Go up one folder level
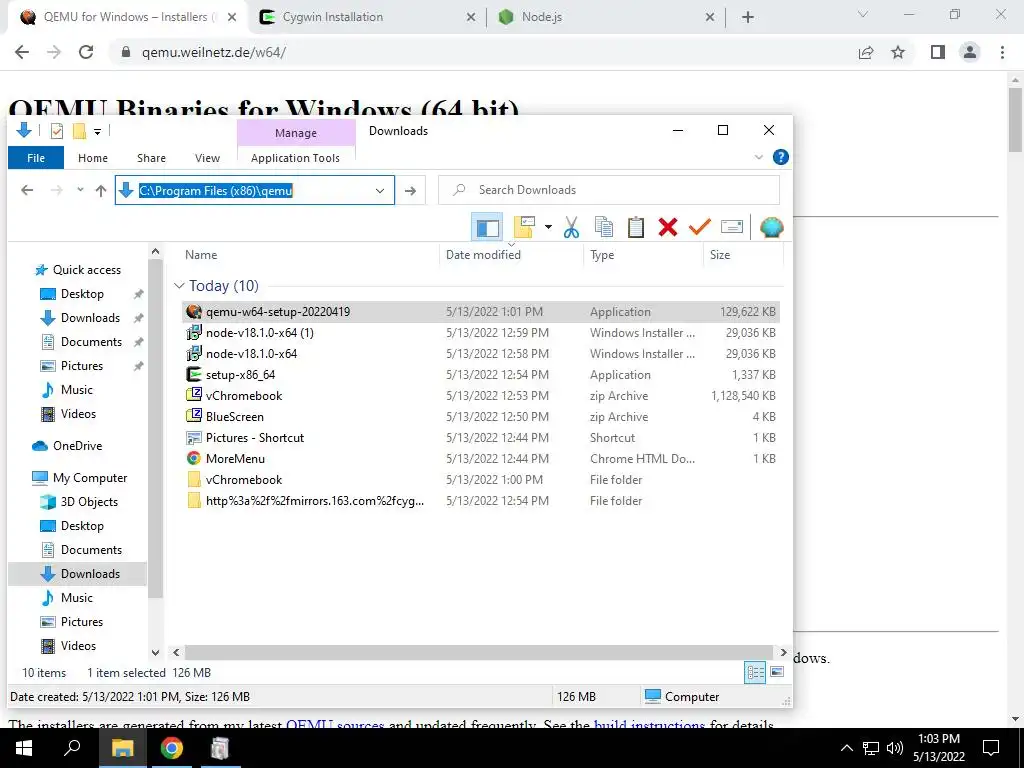Image resolution: width=1024 pixels, height=768 pixels. (x=101, y=191)
